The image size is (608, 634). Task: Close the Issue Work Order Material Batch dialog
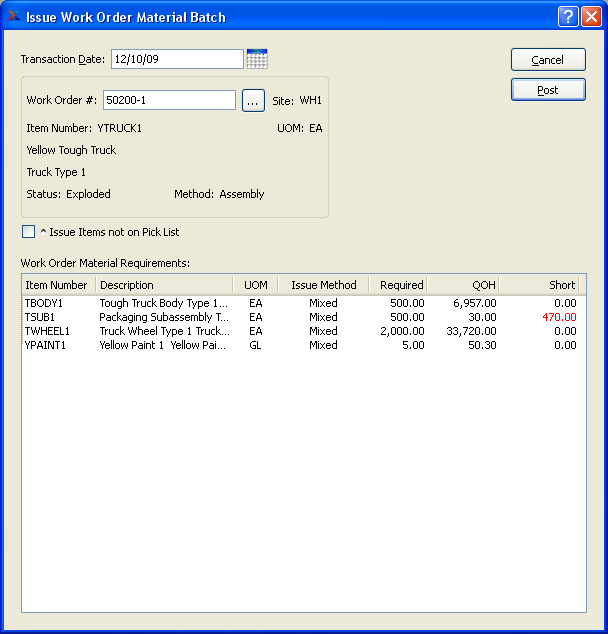tap(591, 17)
